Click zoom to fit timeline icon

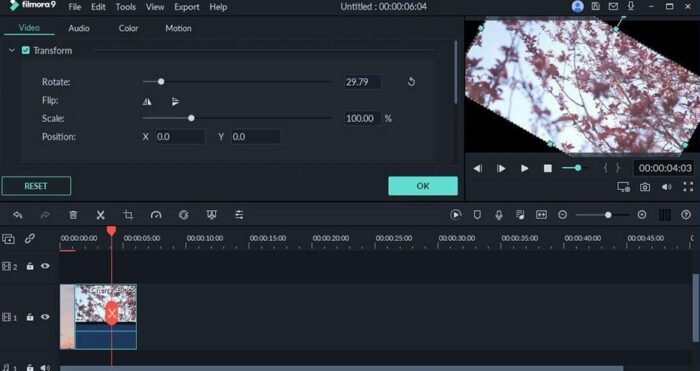click(x=542, y=215)
